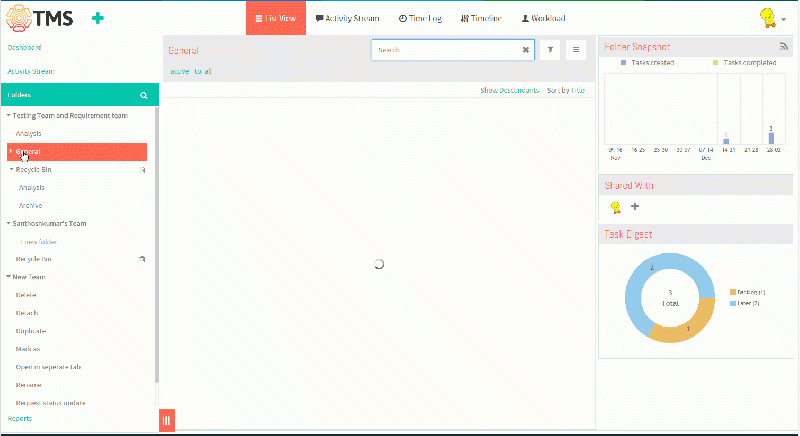
Task: Open the filter funnel icon
Action: click(550, 50)
